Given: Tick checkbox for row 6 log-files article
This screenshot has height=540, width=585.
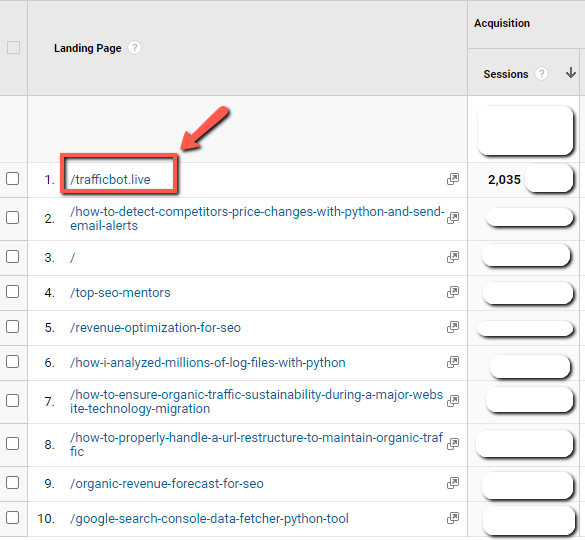Looking at the screenshot, I should tap(12, 362).
